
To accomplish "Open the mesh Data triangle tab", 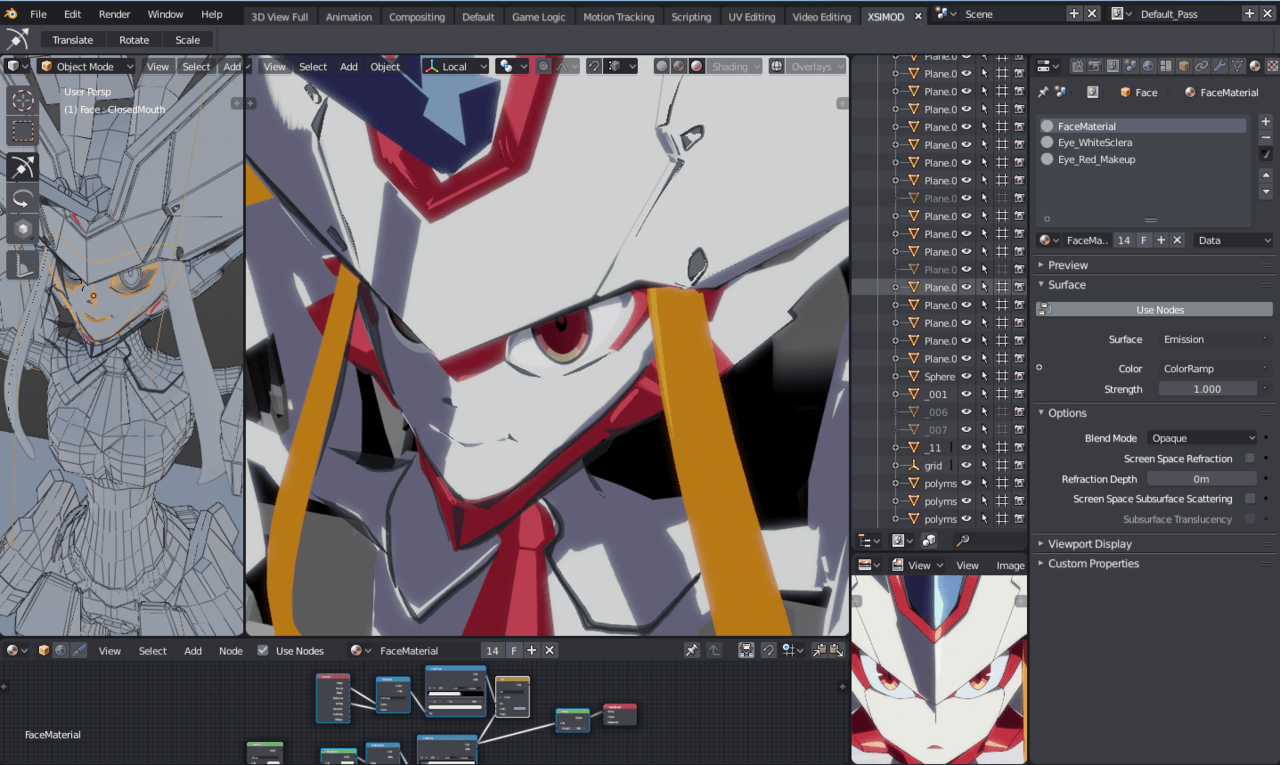I will 1237,66.
